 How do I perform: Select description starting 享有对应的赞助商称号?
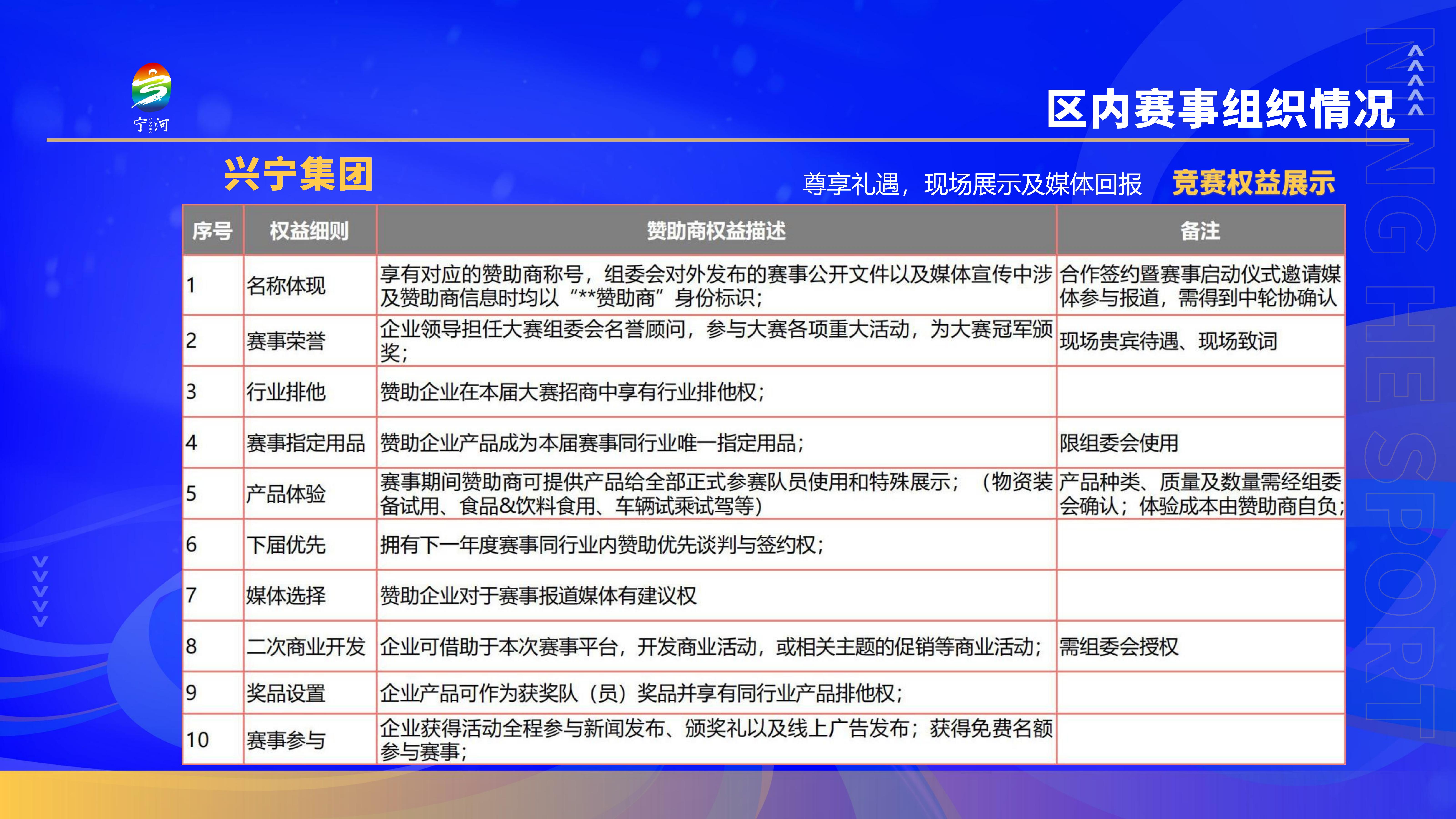click(x=716, y=286)
